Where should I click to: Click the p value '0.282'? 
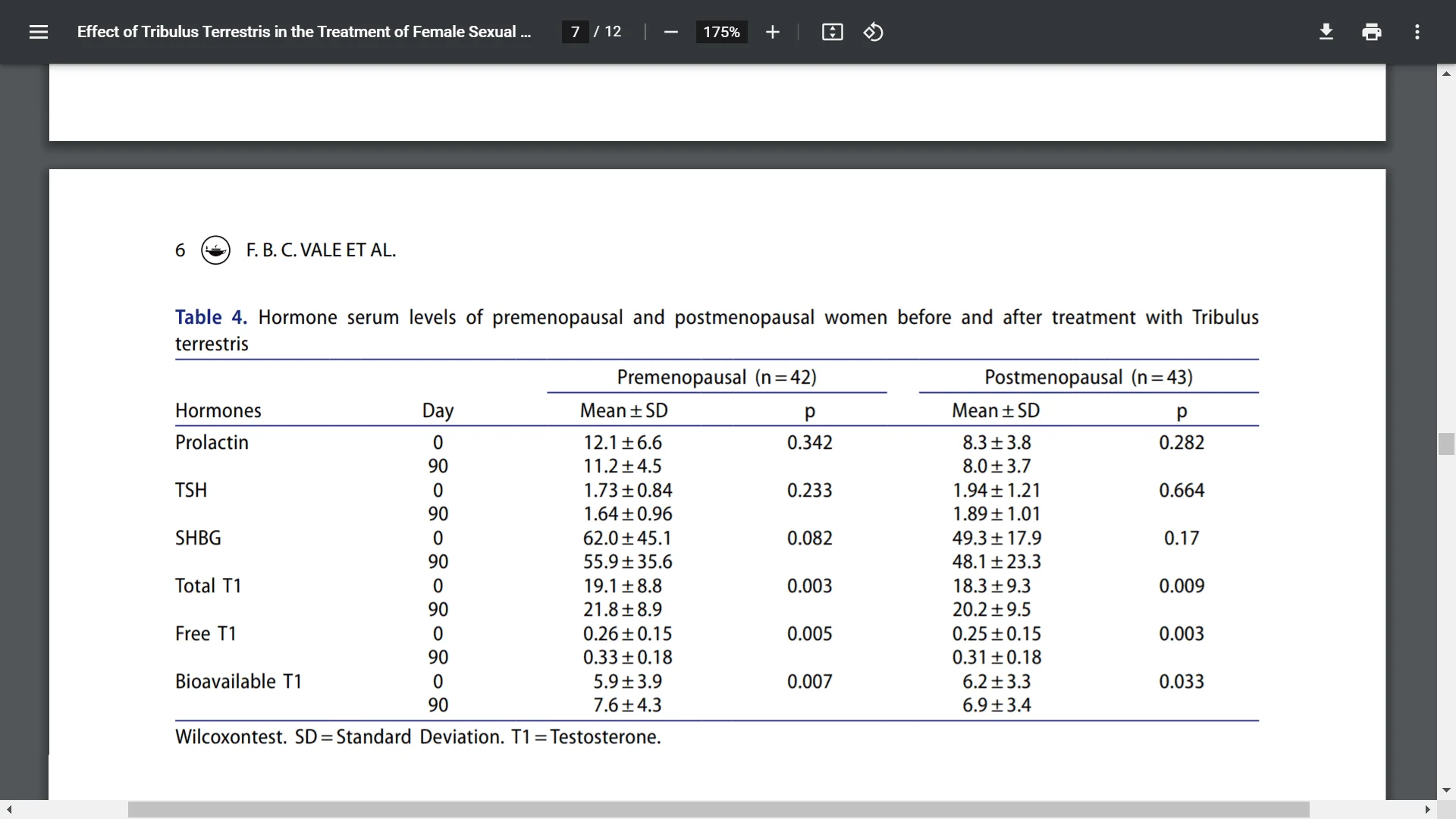[x=1181, y=442]
